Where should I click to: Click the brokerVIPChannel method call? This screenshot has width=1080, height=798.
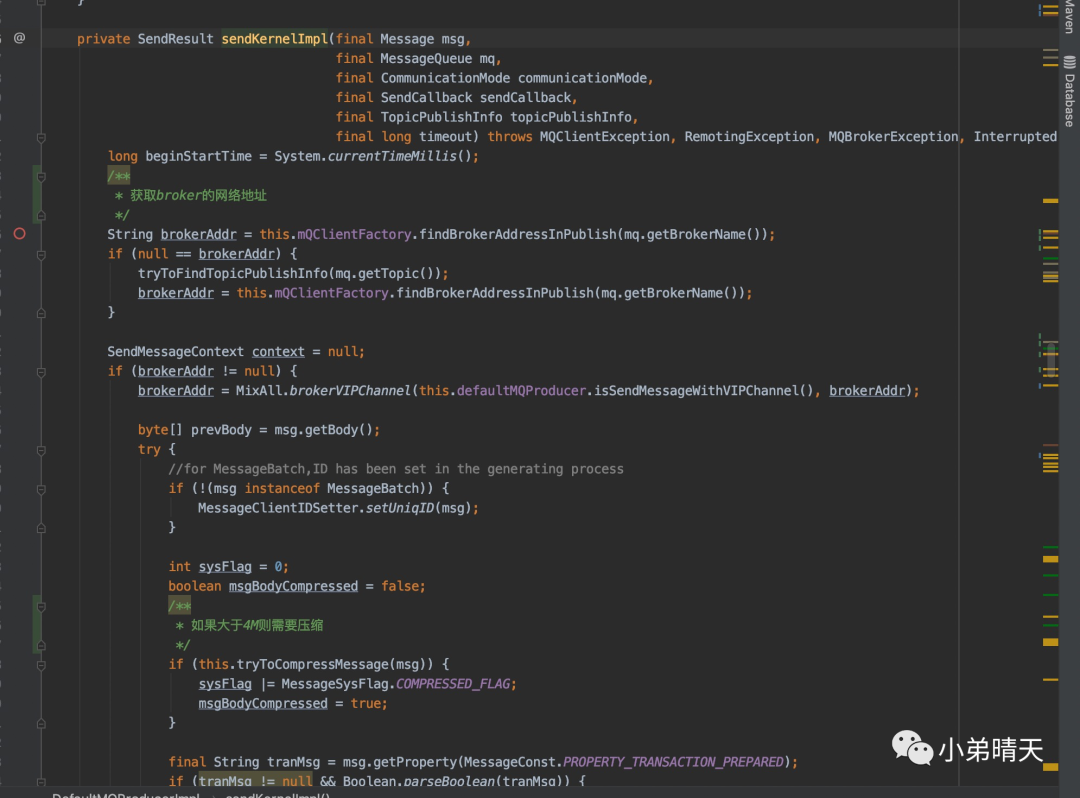click(x=350, y=391)
